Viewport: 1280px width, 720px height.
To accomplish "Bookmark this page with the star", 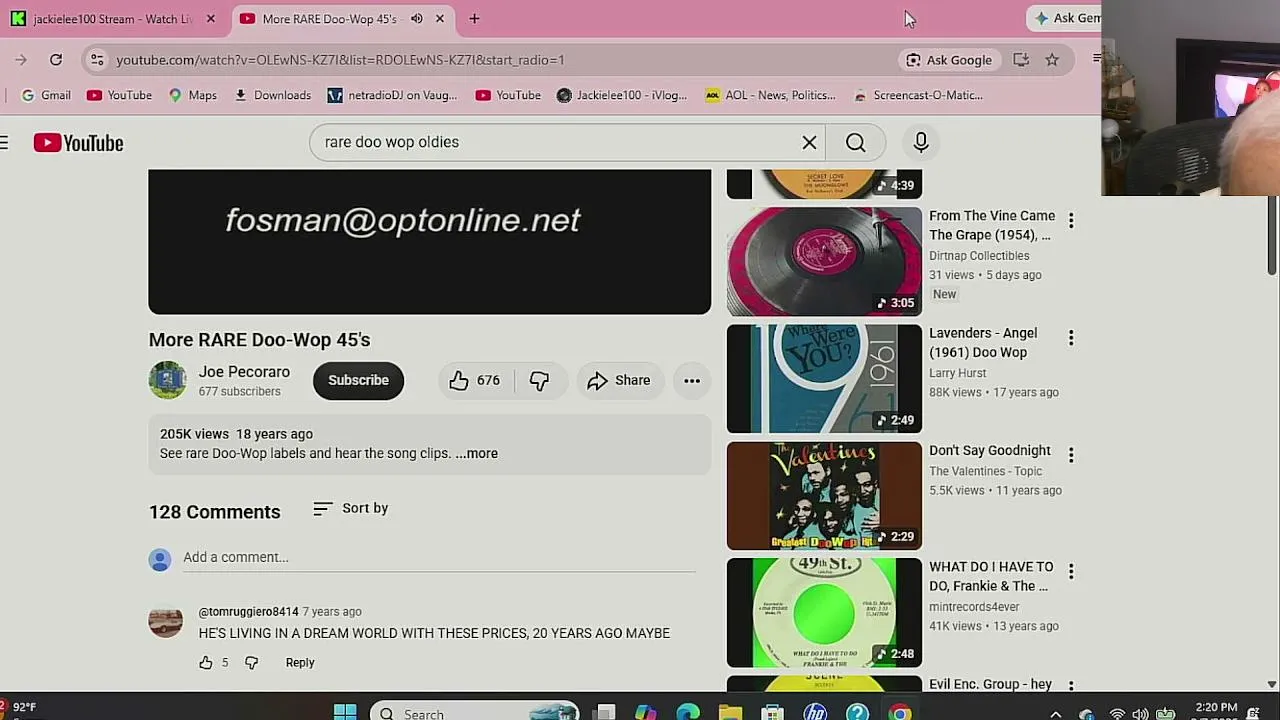I will click(x=1052, y=60).
